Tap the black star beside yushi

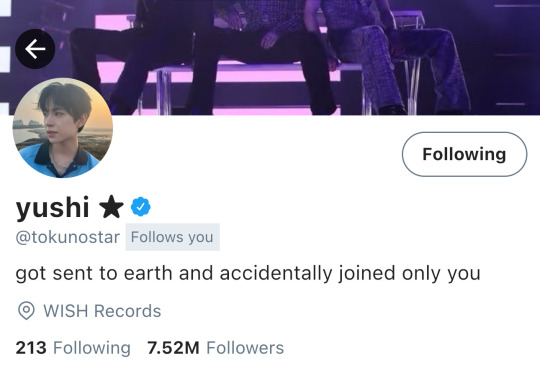click(x=111, y=207)
